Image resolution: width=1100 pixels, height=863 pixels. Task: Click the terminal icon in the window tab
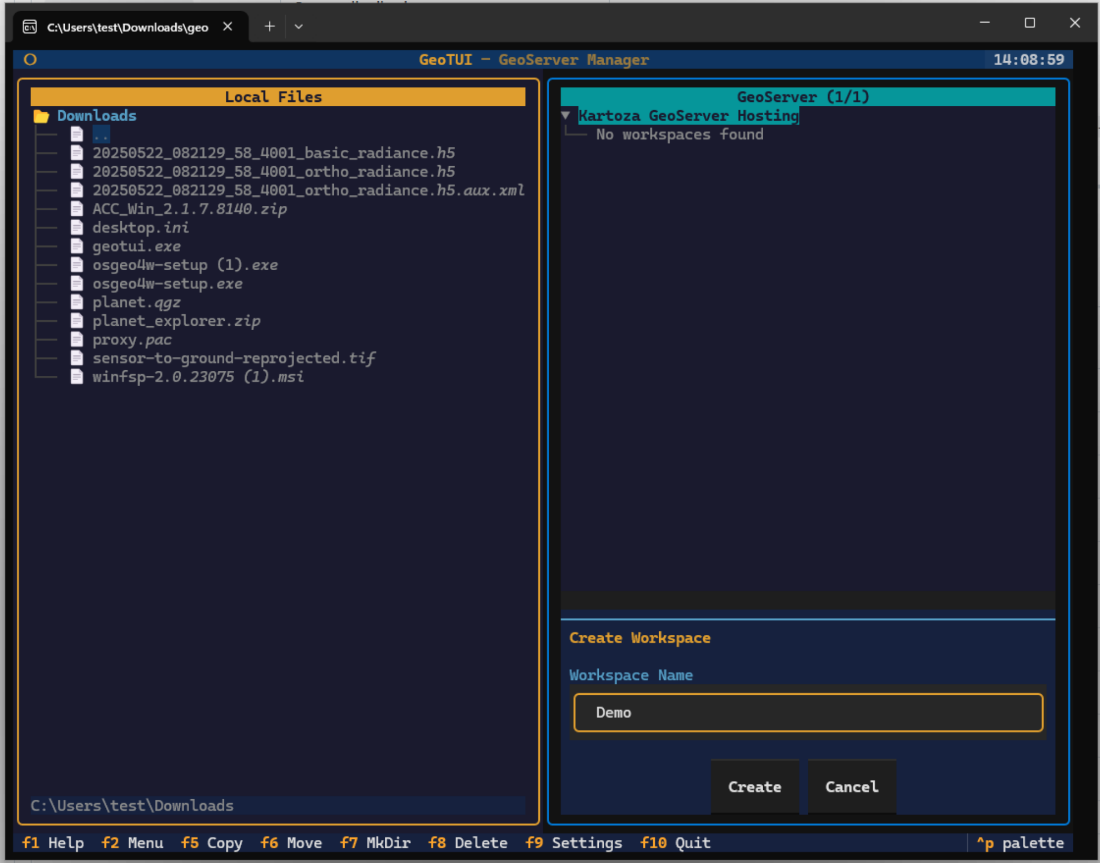[30, 27]
